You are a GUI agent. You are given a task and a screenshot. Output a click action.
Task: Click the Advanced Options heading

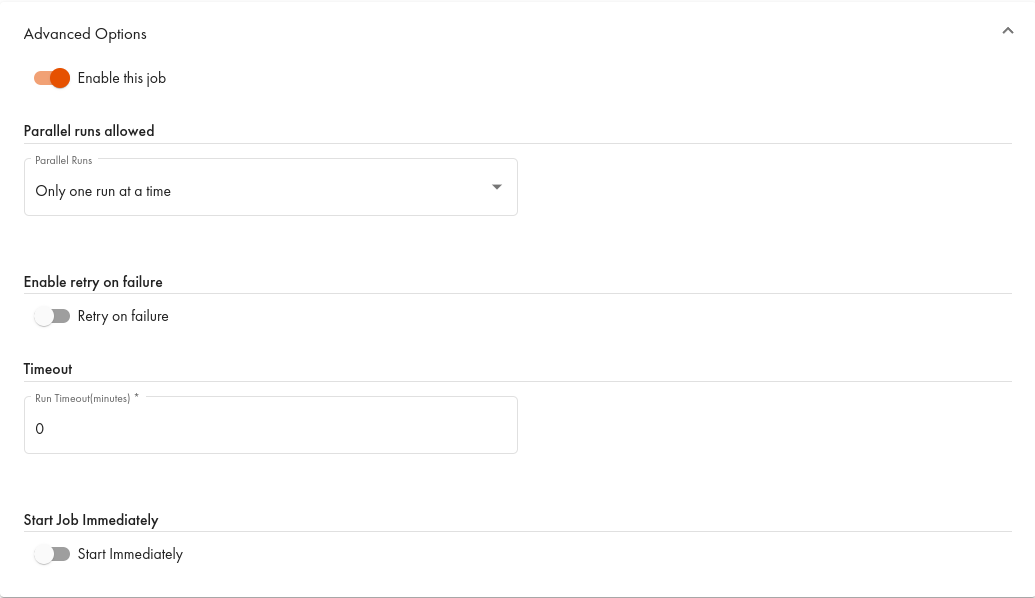pyautogui.click(x=85, y=33)
